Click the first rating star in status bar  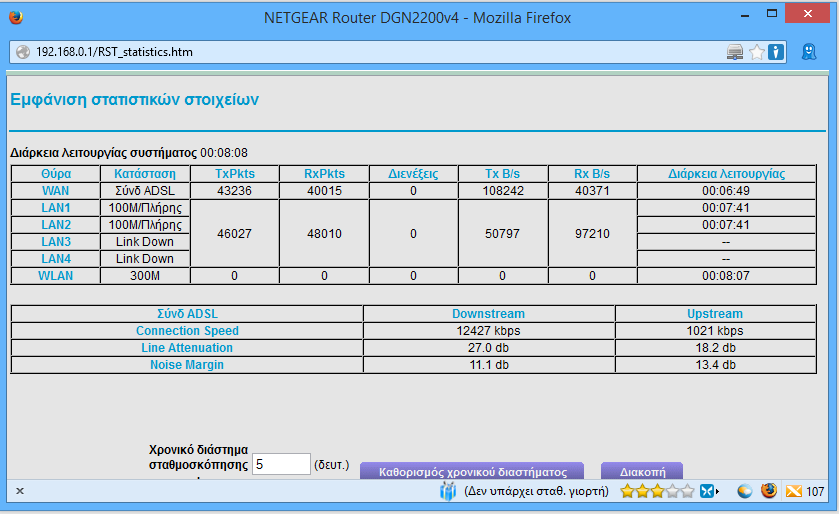click(627, 490)
